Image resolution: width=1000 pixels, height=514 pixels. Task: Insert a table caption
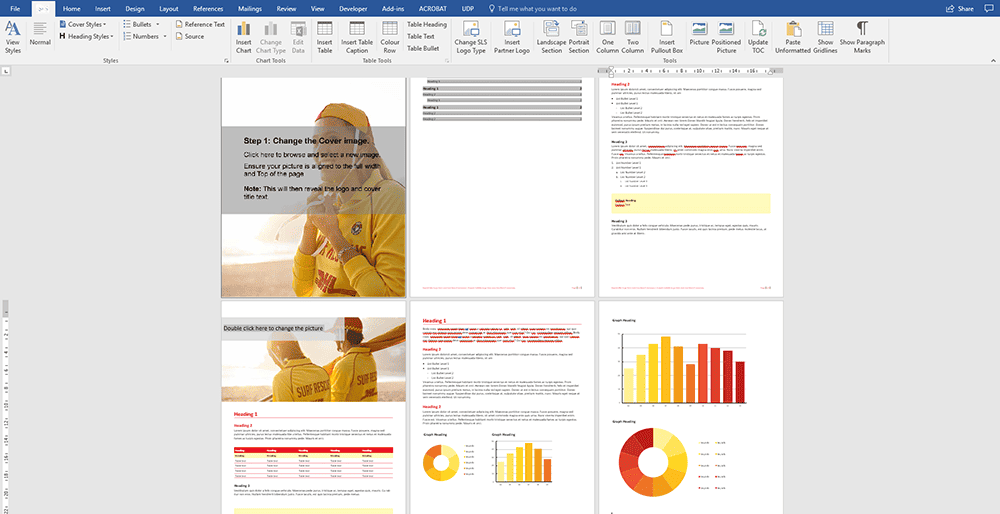pos(357,37)
